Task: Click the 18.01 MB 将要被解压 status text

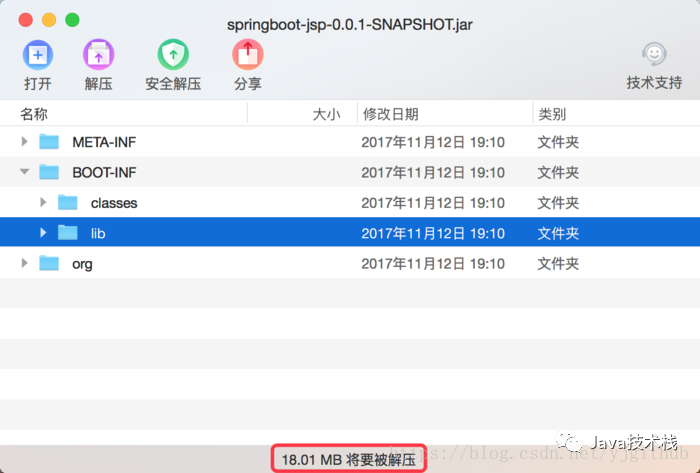Action: 349,459
